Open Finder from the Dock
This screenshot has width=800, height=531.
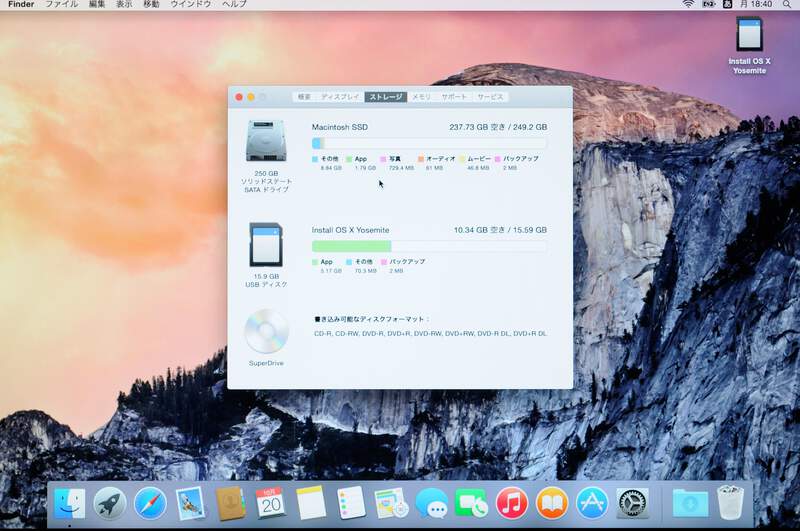[70, 503]
